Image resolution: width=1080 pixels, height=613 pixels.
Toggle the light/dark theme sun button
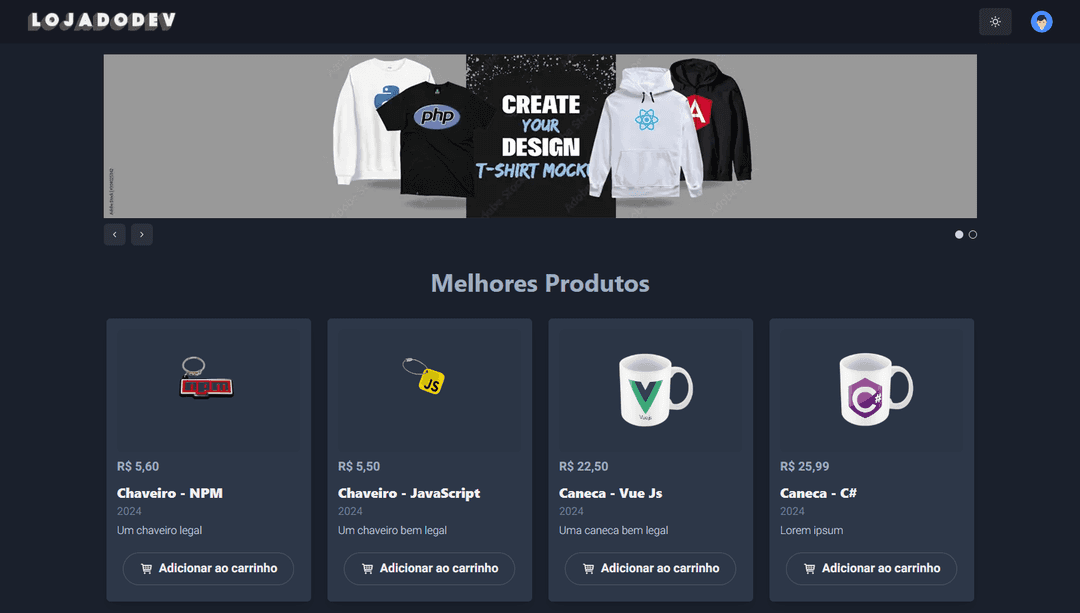(x=995, y=21)
